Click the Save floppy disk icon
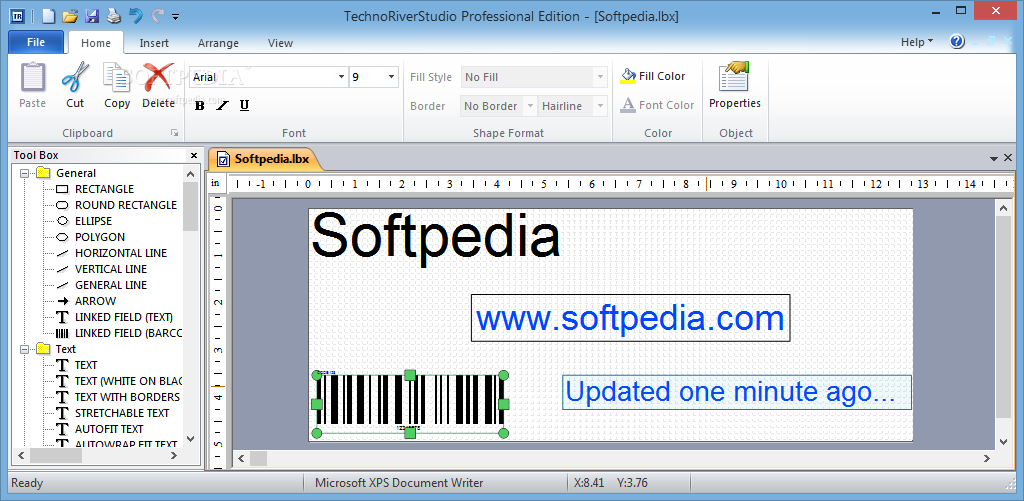This screenshot has height=501, width=1024. pos(92,16)
